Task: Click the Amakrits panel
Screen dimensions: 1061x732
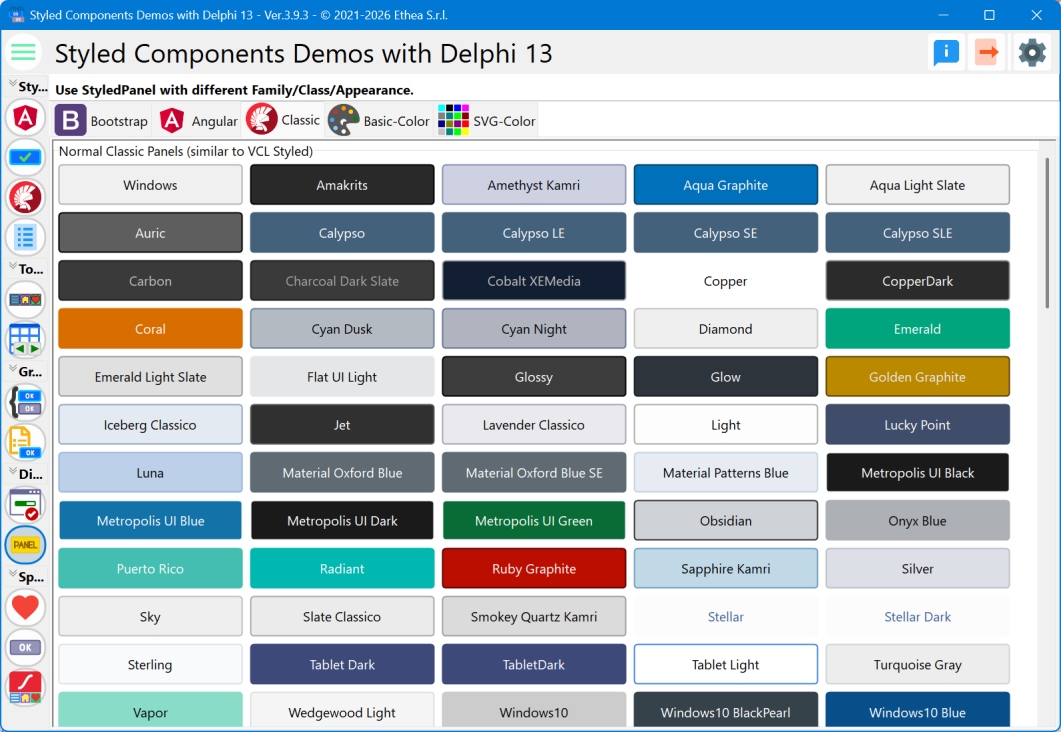Action: [x=342, y=185]
